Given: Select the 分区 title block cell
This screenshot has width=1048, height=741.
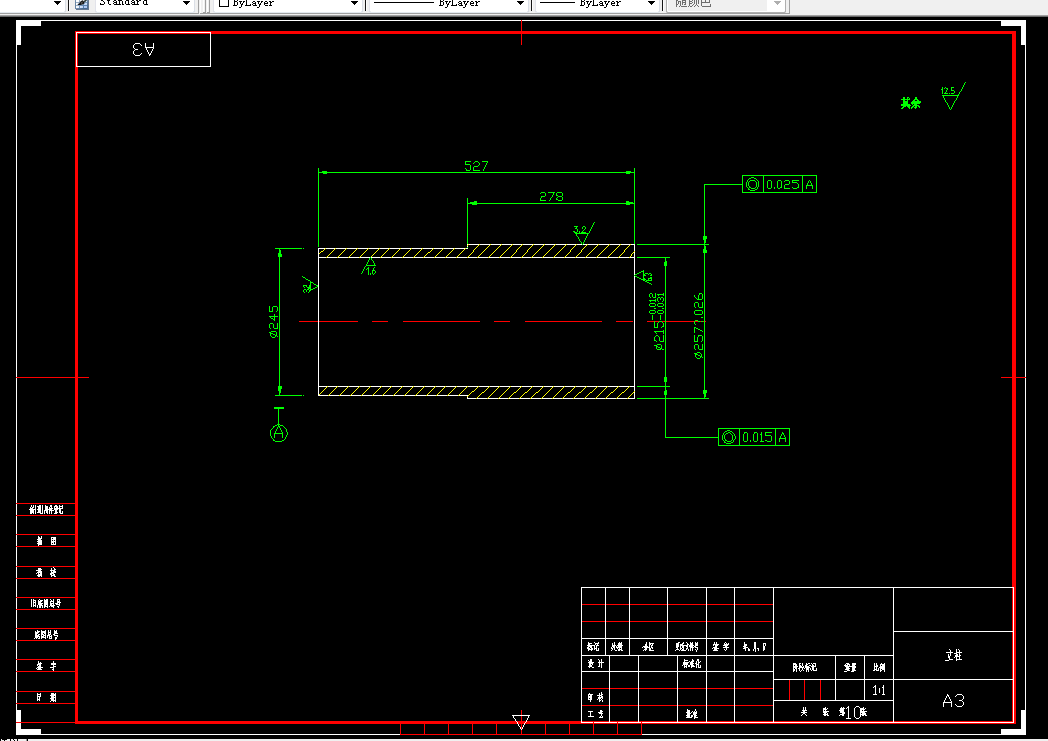Looking at the screenshot, I should 648,647.
